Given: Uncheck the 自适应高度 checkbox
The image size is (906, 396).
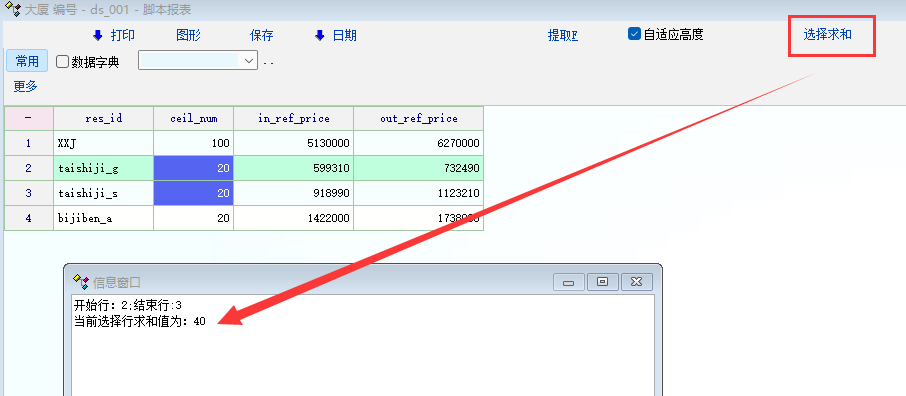Looking at the screenshot, I should pyautogui.click(x=634, y=34).
